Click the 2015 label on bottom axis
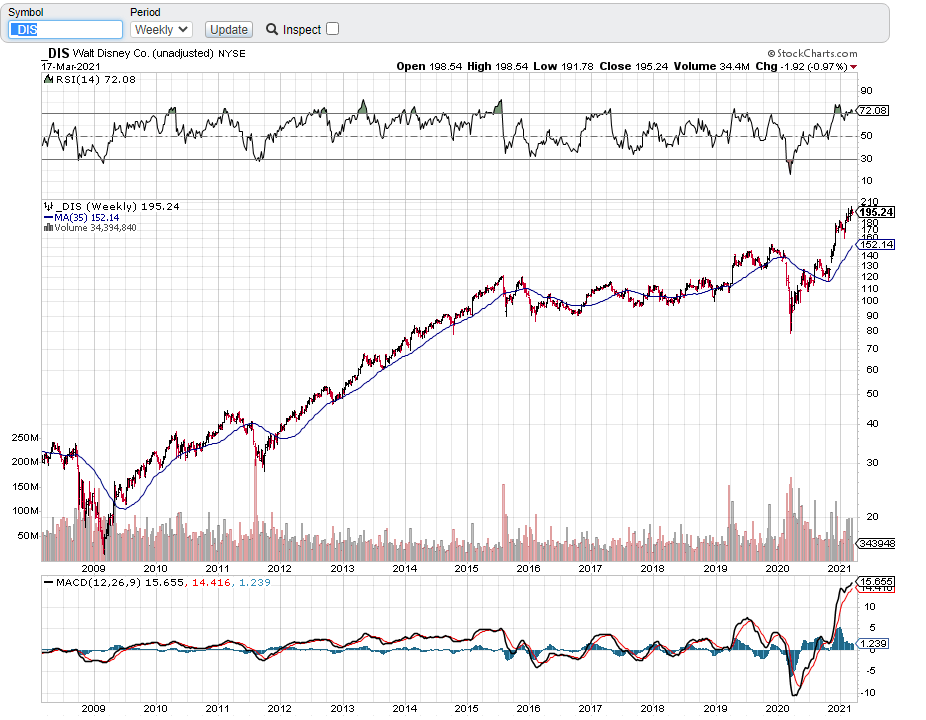This screenshot has width=926, height=720. click(x=467, y=708)
